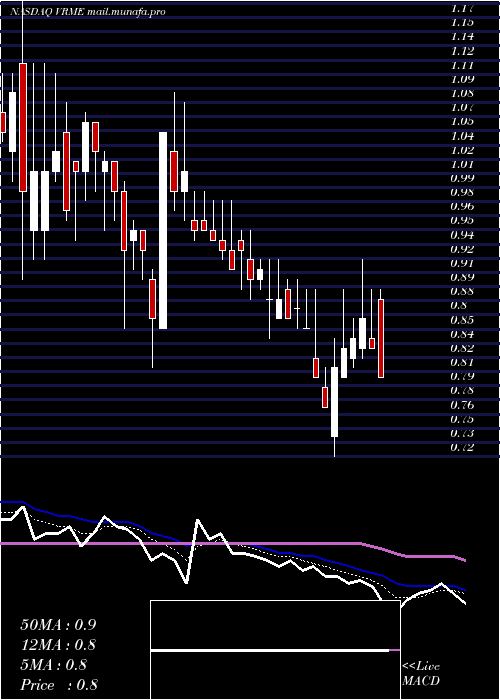The image size is (500, 700).
Task: Select the 50MA : 0.9 readout
Action: point(58,625)
